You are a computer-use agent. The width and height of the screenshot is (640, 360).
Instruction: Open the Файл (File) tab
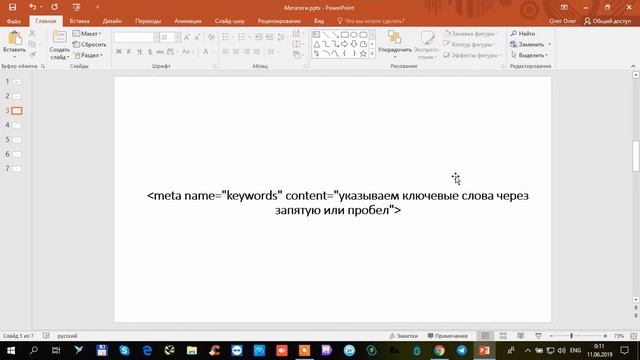[x=13, y=21]
